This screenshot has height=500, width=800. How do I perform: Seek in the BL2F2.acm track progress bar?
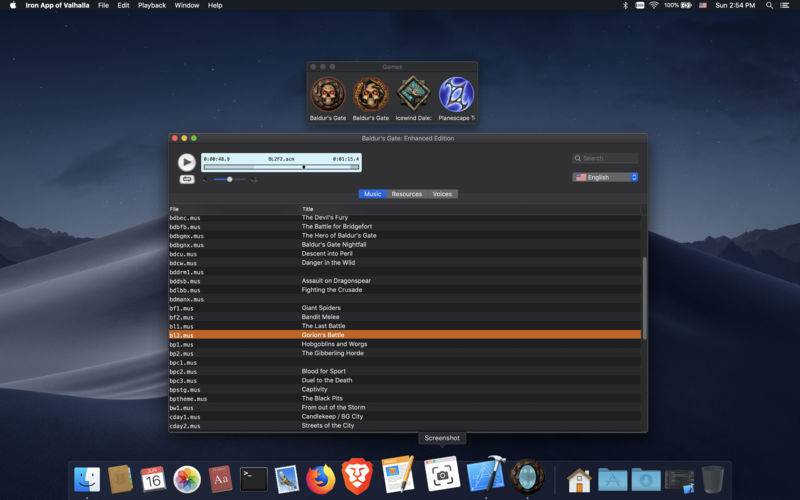281,167
